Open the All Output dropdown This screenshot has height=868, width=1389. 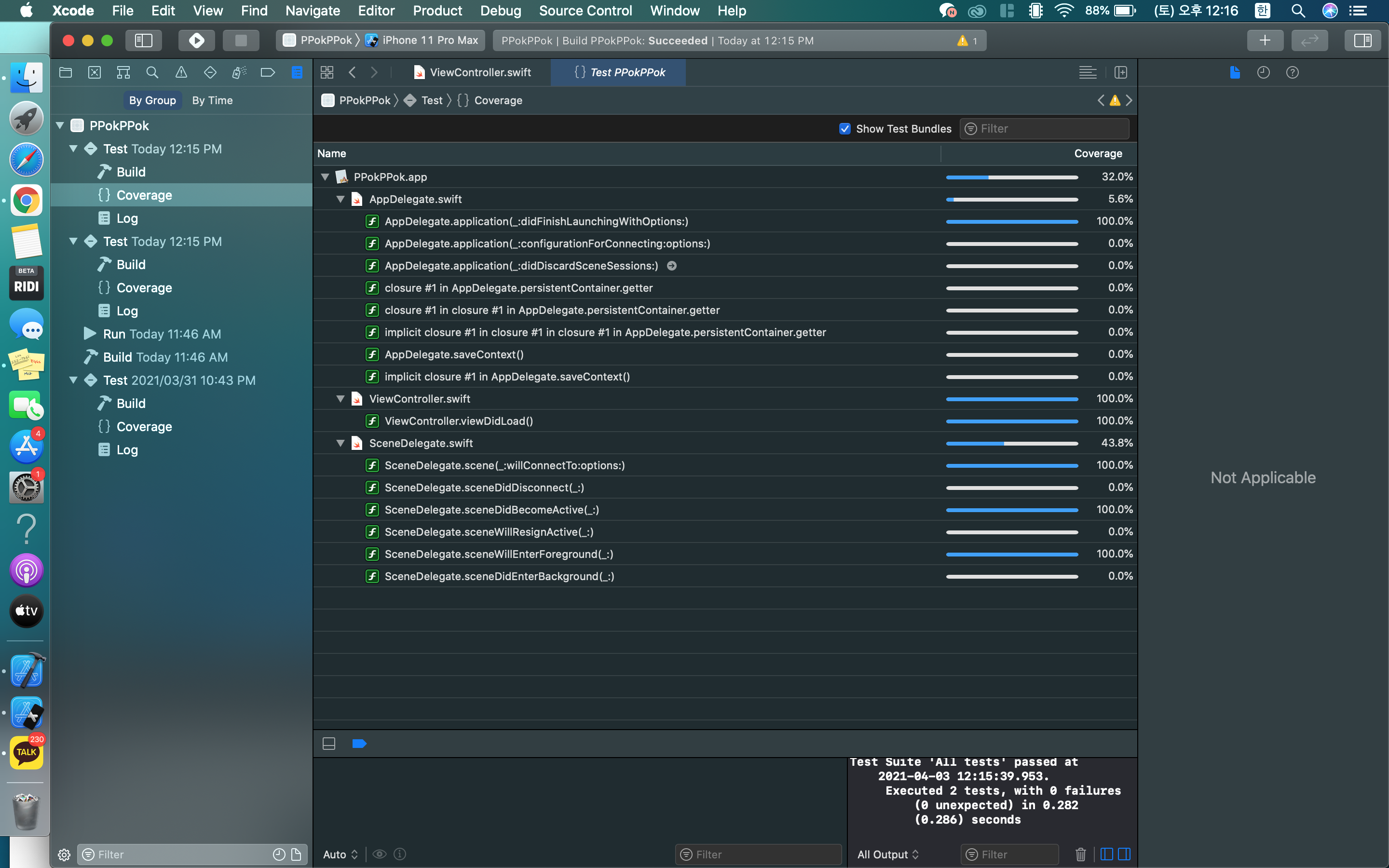[887, 854]
